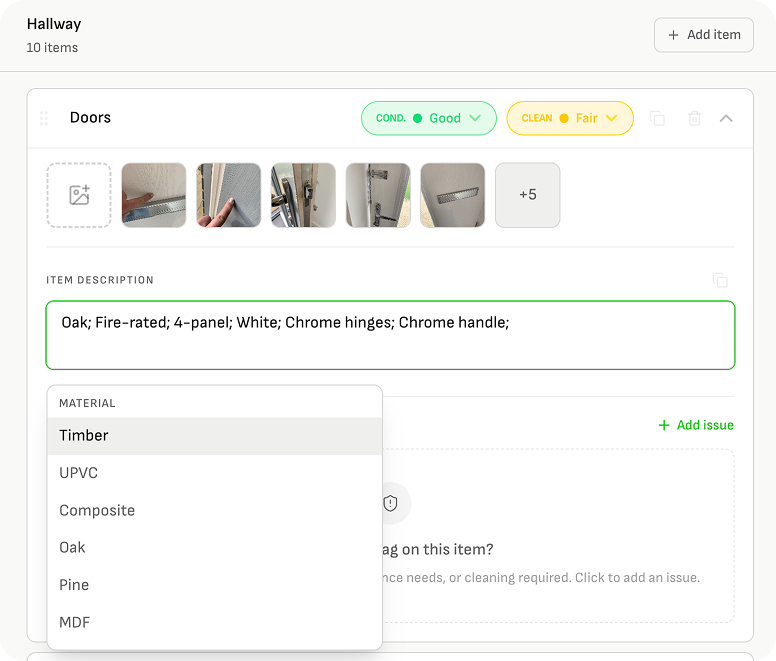Click the Doors item name
Screen dimensions: 776x661
90,117
